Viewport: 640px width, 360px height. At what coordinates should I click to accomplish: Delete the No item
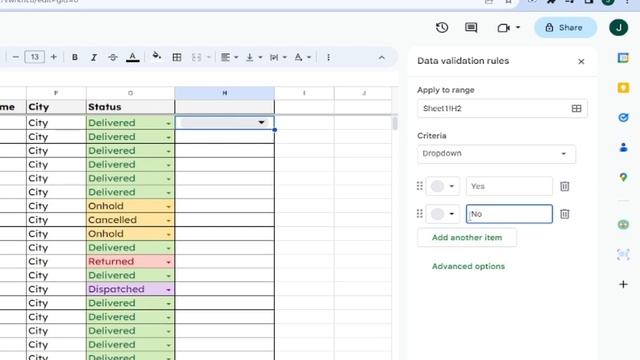point(564,214)
